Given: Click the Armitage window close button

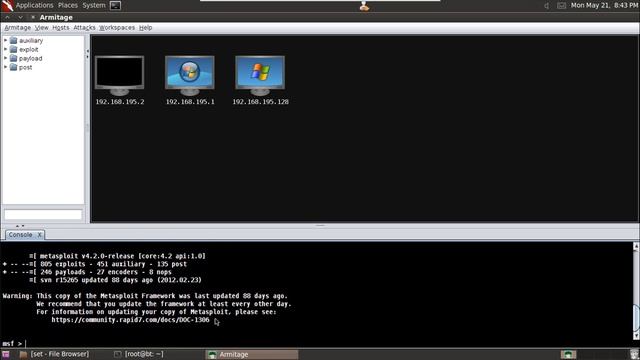Looking at the screenshot, I should pos(33,17).
